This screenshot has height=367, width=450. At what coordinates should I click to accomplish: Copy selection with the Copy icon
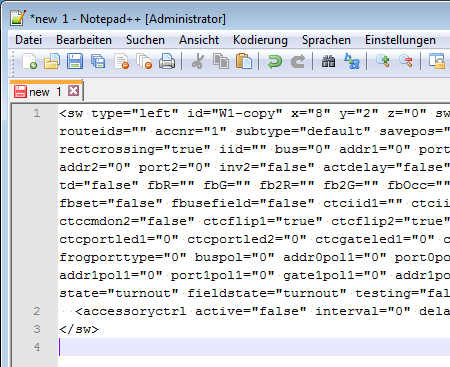(x=221, y=61)
